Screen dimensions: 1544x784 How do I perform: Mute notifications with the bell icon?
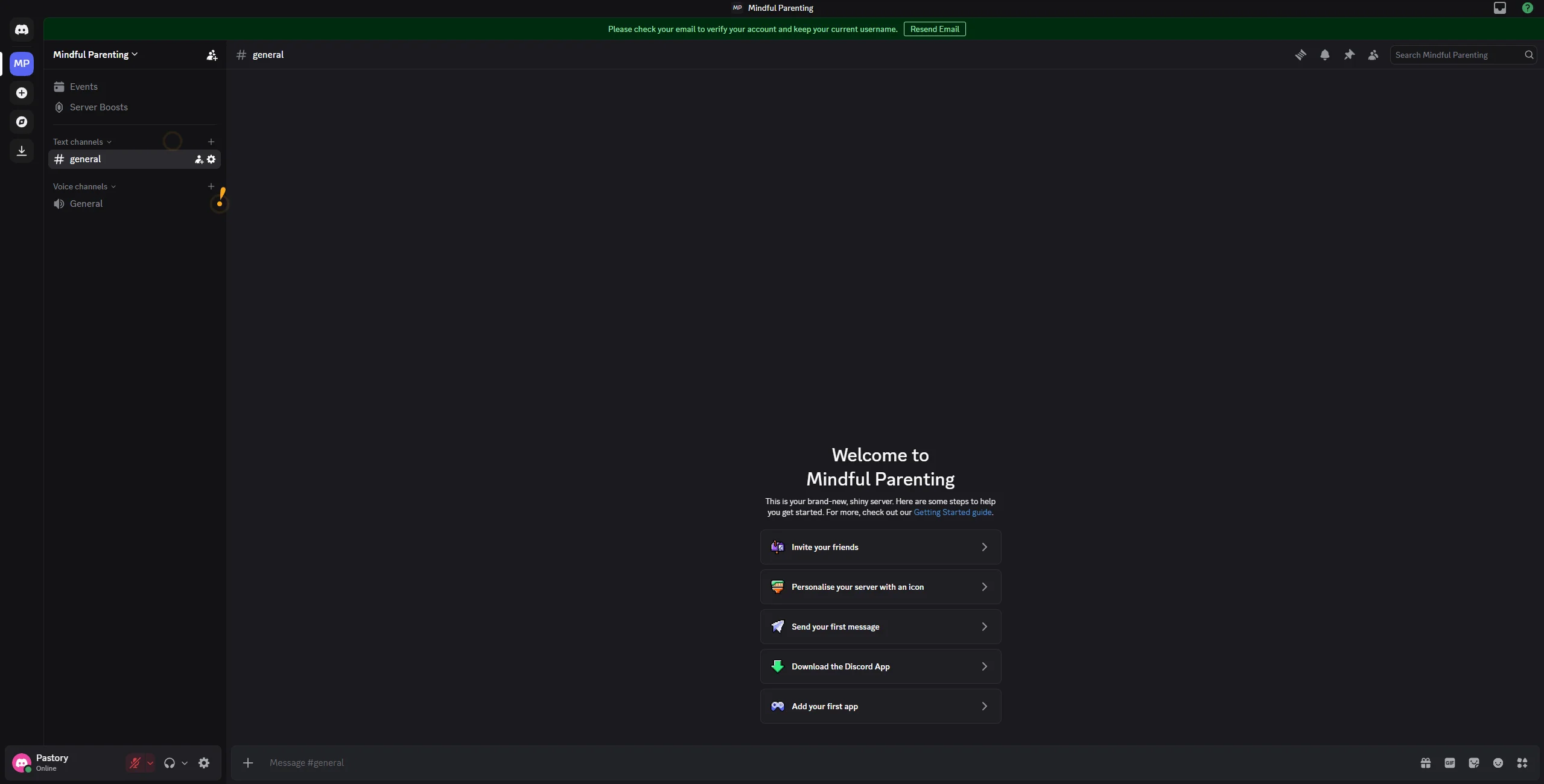pos(1325,54)
